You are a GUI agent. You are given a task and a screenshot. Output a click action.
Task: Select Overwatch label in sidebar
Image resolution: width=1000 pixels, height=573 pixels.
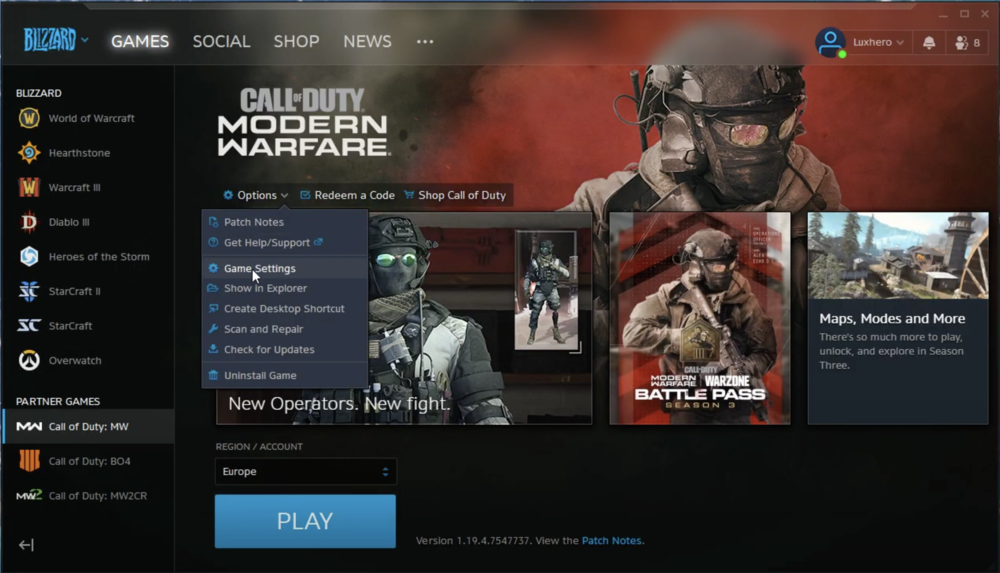click(75, 361)
